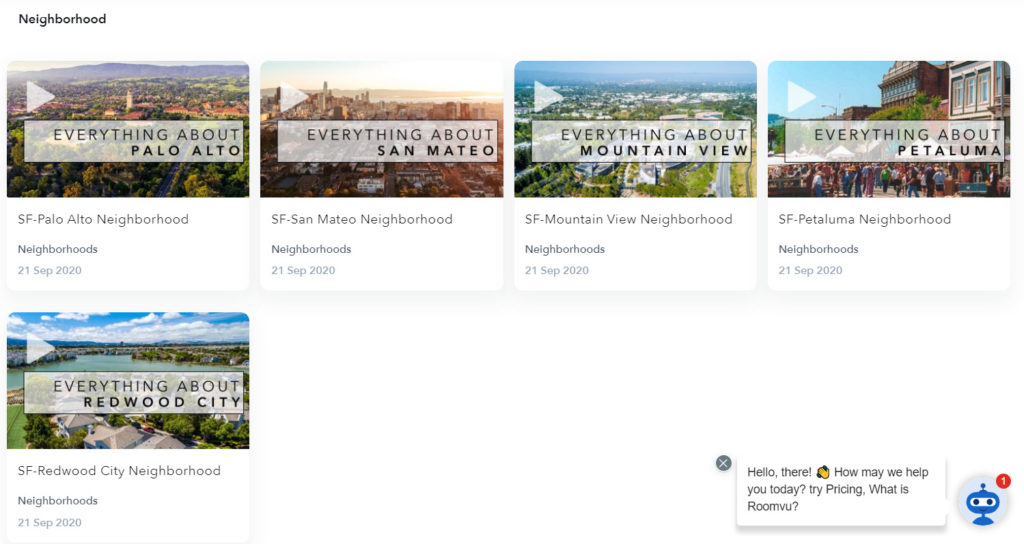Click the Neighborhood section heading
Screen dimensions: 1024x544
62,19
